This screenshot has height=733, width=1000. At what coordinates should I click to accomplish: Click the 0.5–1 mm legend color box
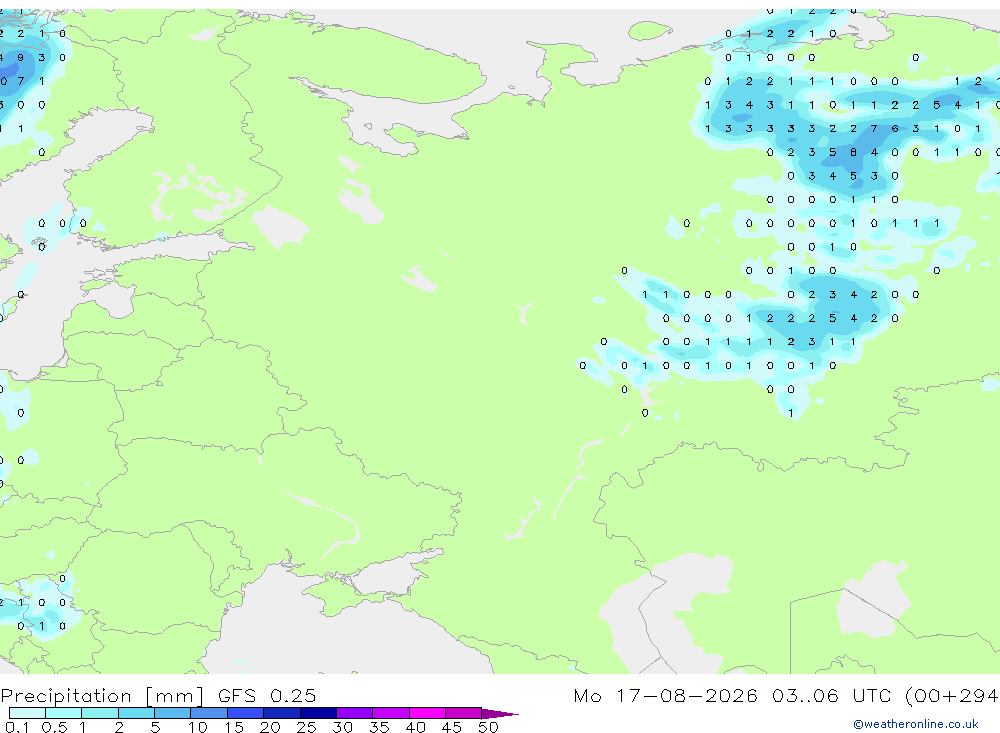64,713
